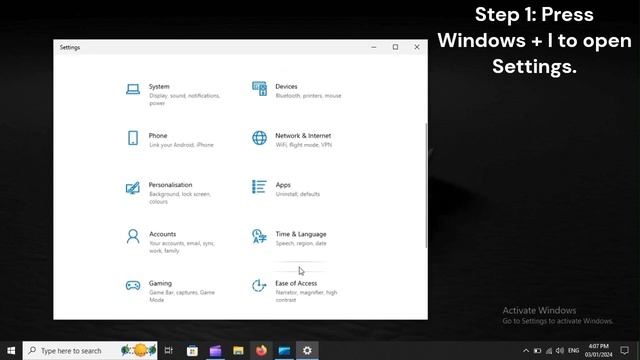Open File Explorer from taskbar
This screenshot has height=360, width=640.
(238, 351)
